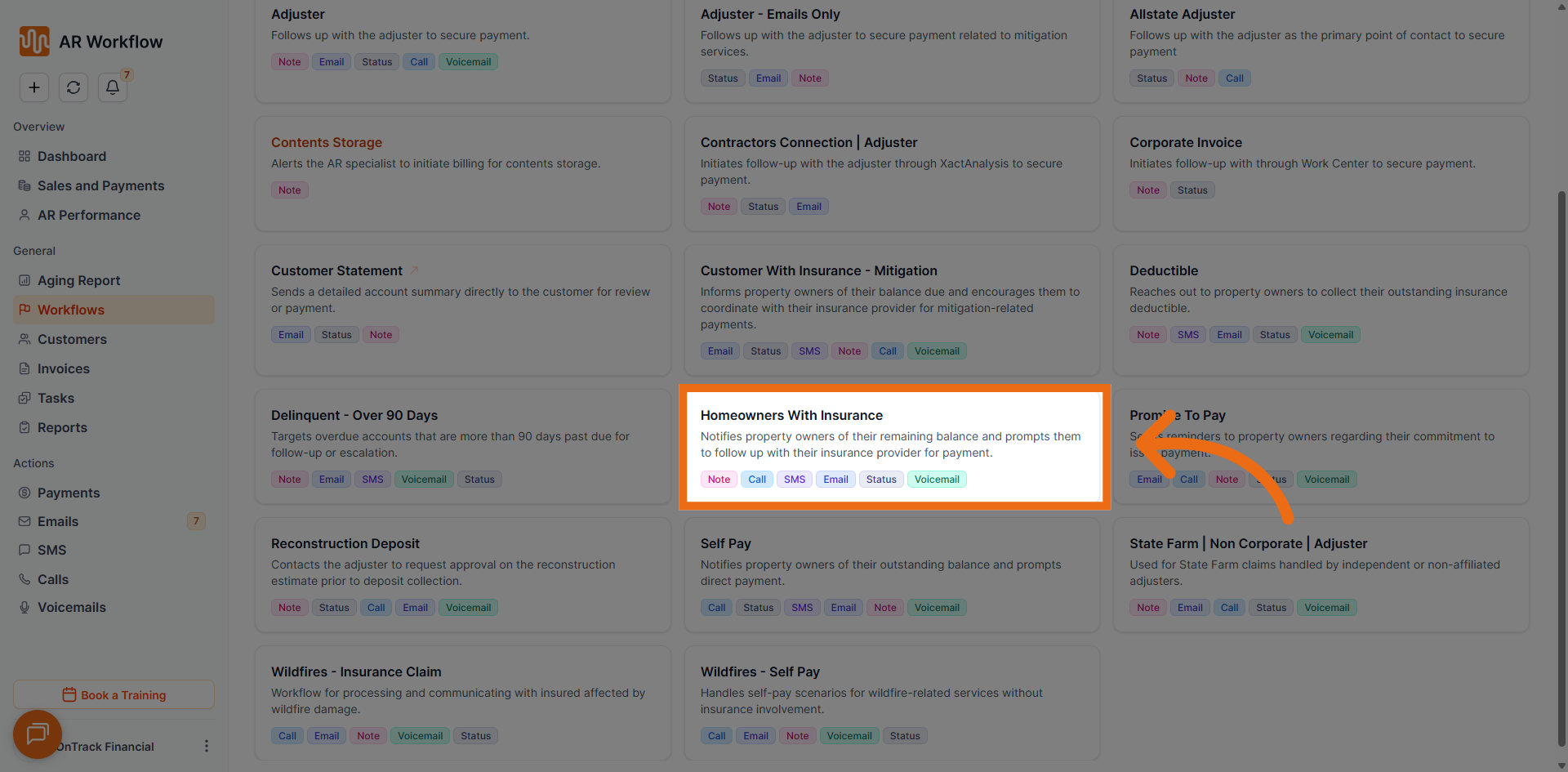Click the refresh icon beside the plus button
1568x772 pixels.
click(x=73, y=87)
